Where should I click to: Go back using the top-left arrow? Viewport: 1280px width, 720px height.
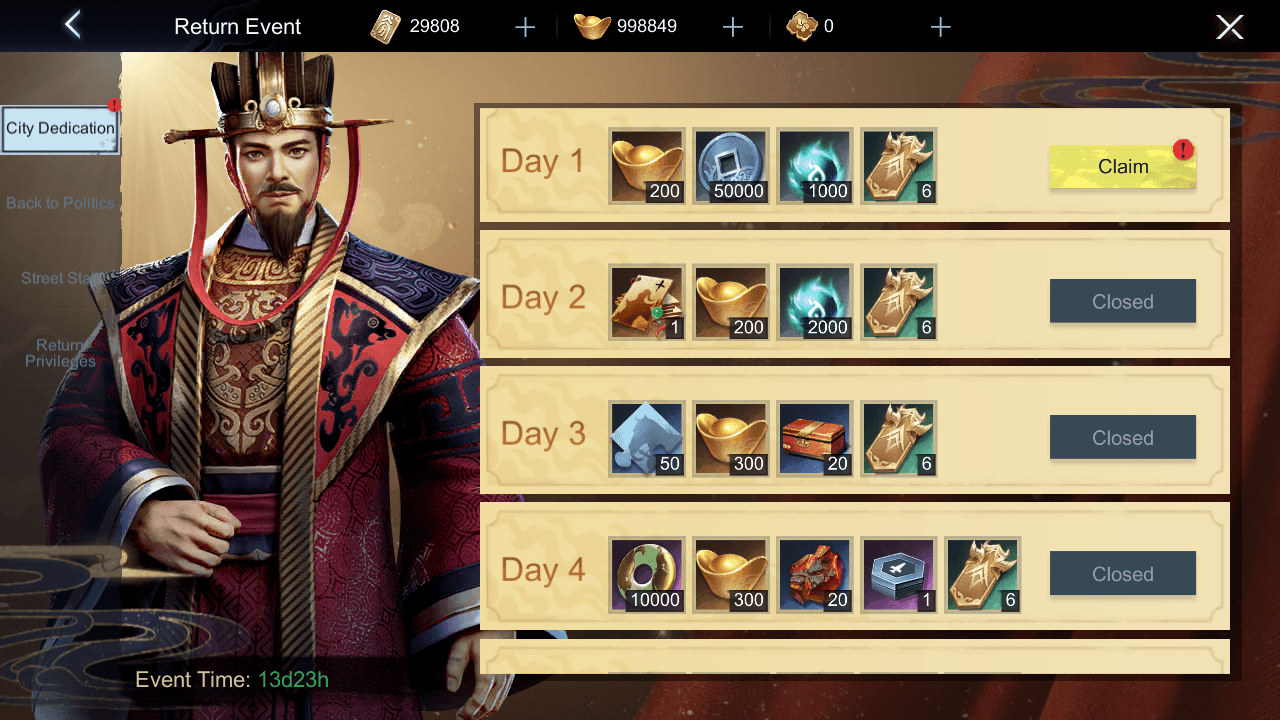(x=72, y=25)
